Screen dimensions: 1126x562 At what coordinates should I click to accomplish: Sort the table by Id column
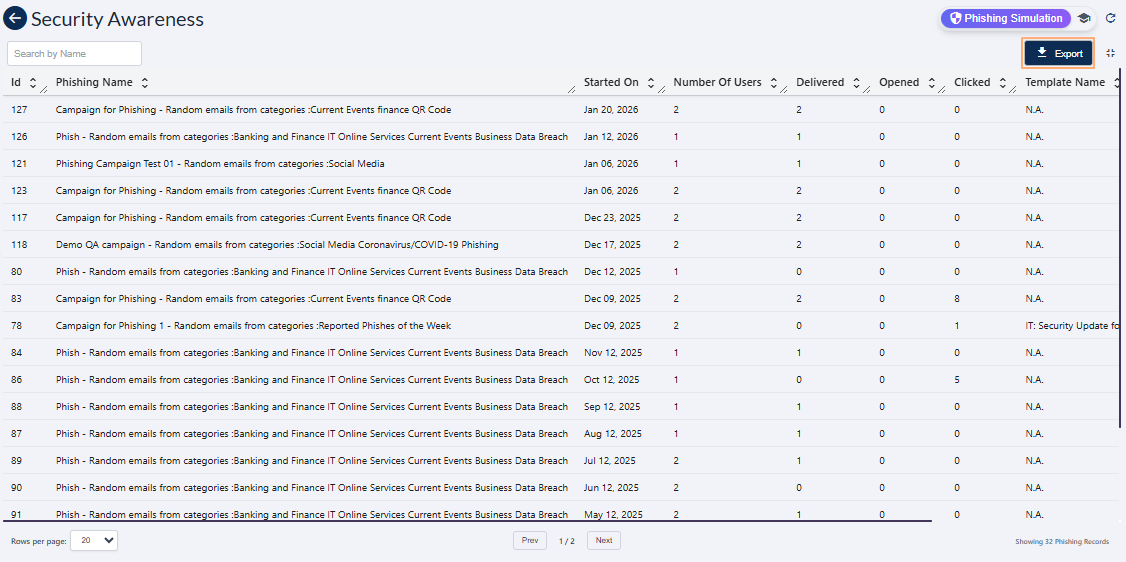pos(32,83)
